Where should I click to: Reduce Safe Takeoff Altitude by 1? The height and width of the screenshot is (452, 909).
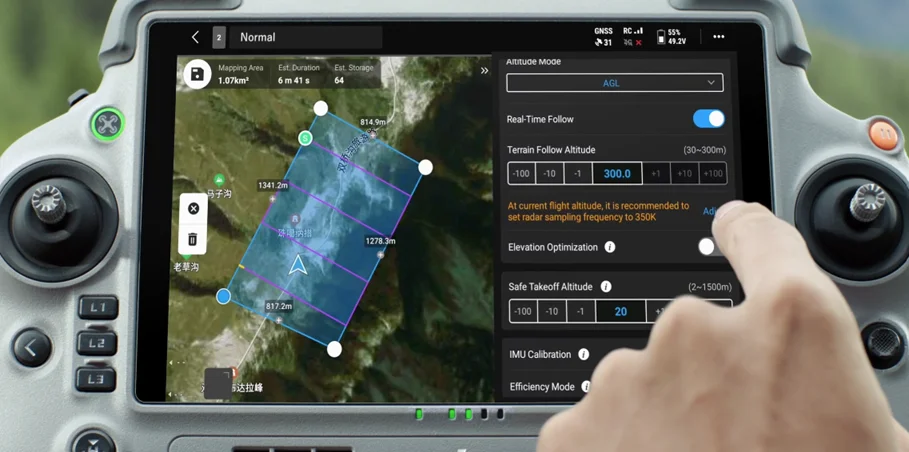click(x=581, y=312)
